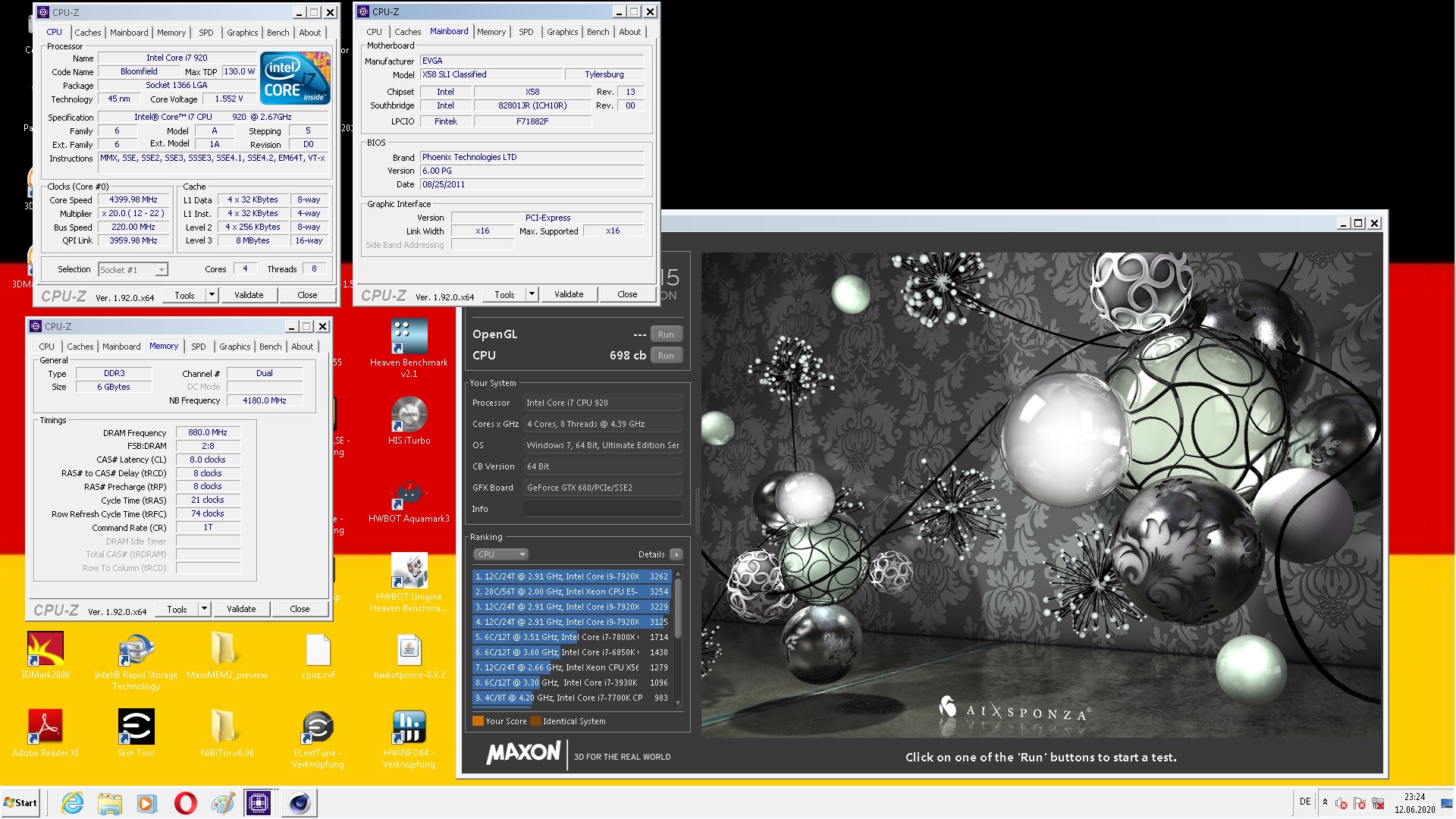Open the HWBOT Aquamark3 desktop icon
The height and width of the screenshot is (819, 1456).
(x=409, y=500)
